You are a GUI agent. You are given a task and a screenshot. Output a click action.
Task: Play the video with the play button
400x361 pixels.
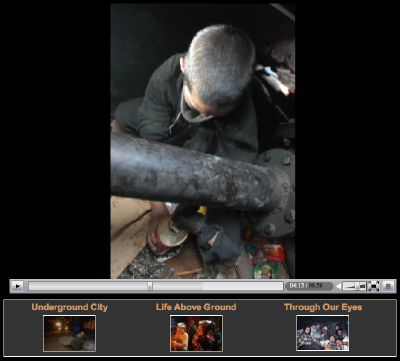point(17,286)
